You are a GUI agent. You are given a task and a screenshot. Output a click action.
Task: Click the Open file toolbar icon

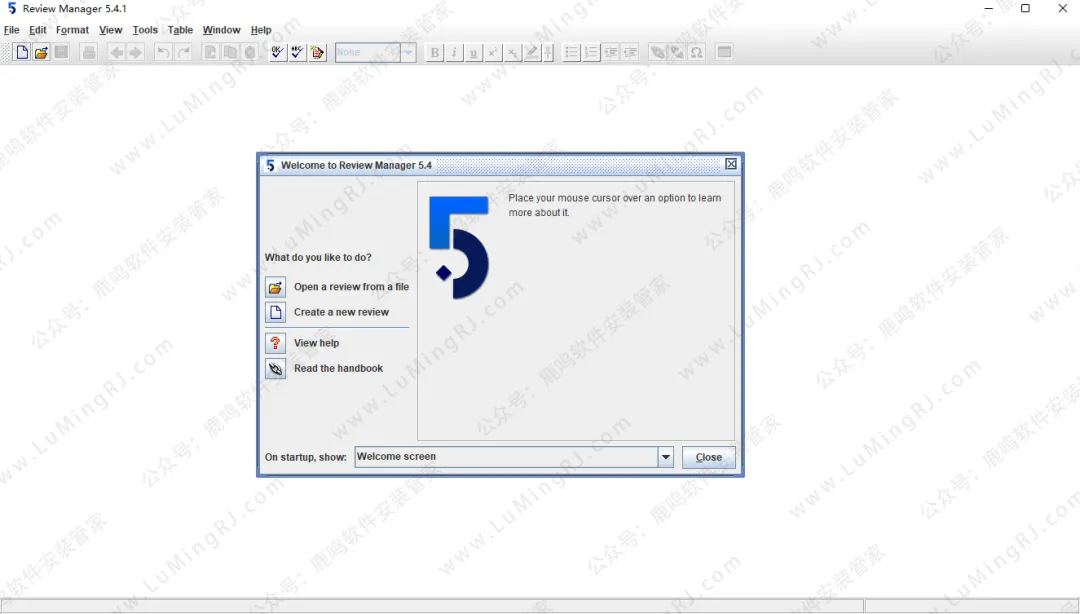pos(41,52)
